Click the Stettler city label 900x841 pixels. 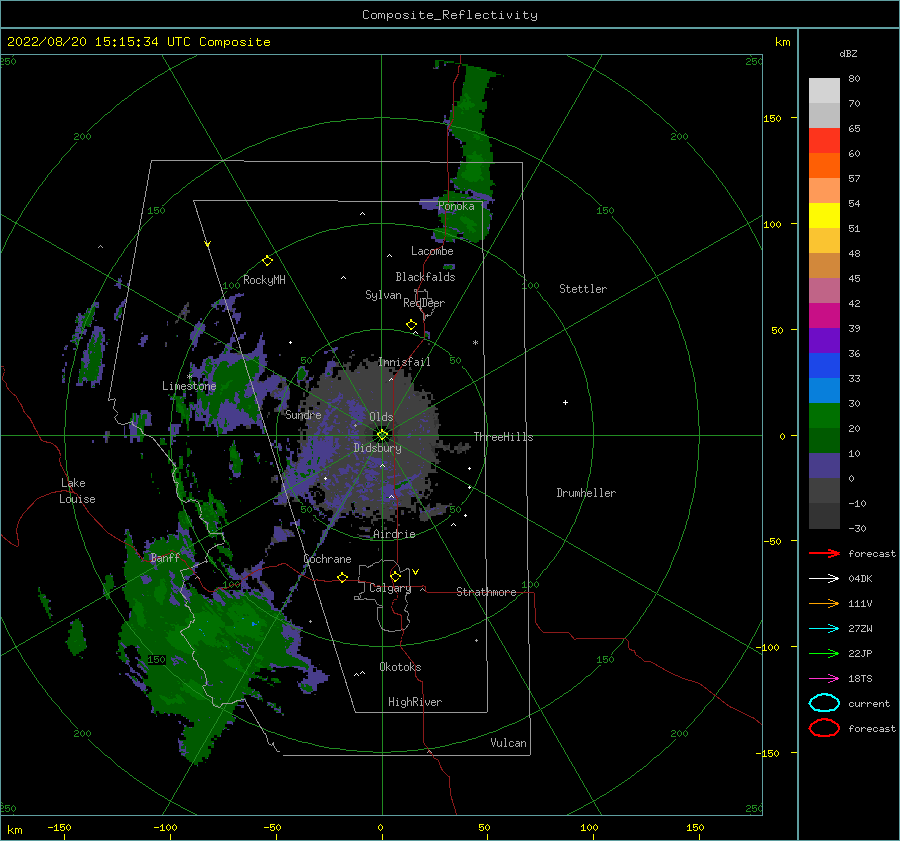(x=583, y=289)
